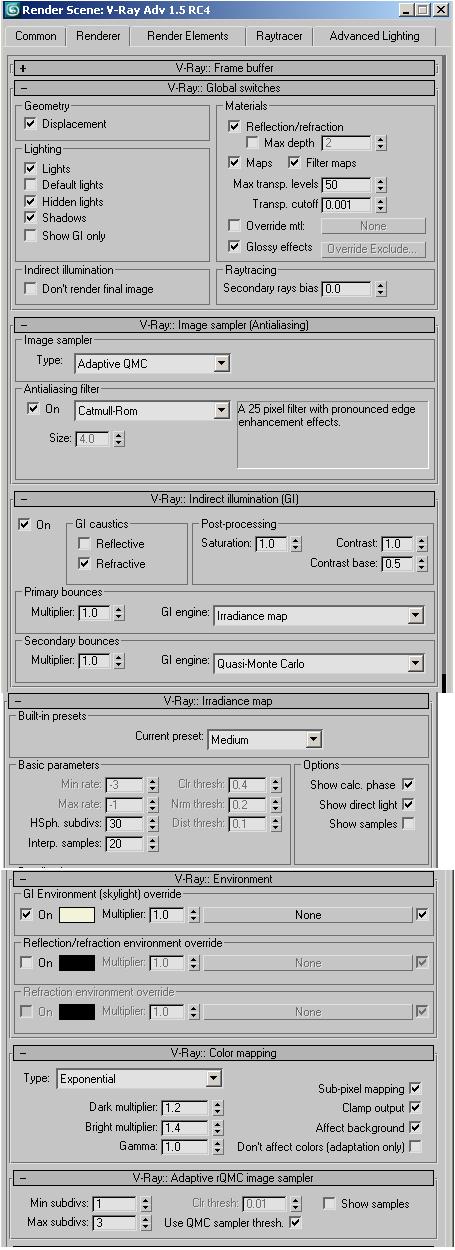
Task: Enable Reflective GI caustics checkbox
Action: 85,544
